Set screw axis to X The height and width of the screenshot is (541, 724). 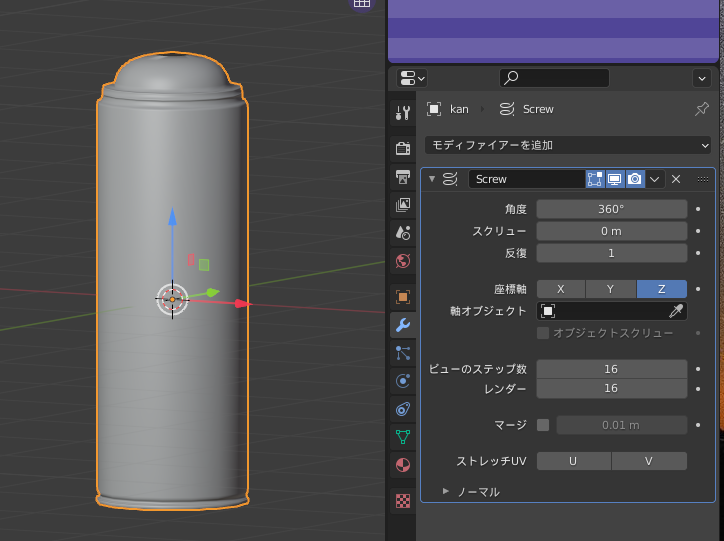coord(561,289)
